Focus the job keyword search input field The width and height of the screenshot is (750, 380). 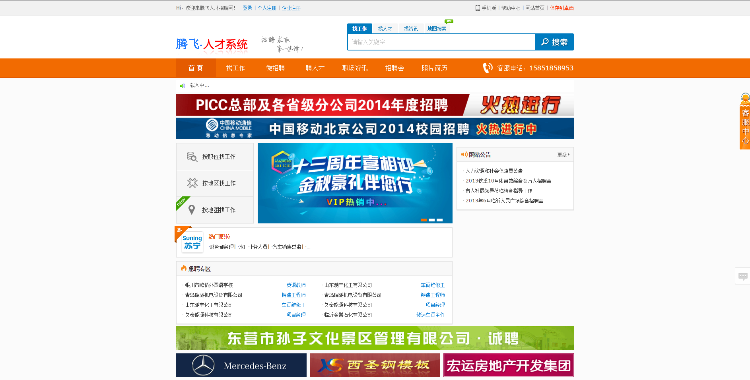tap(441, 42)
